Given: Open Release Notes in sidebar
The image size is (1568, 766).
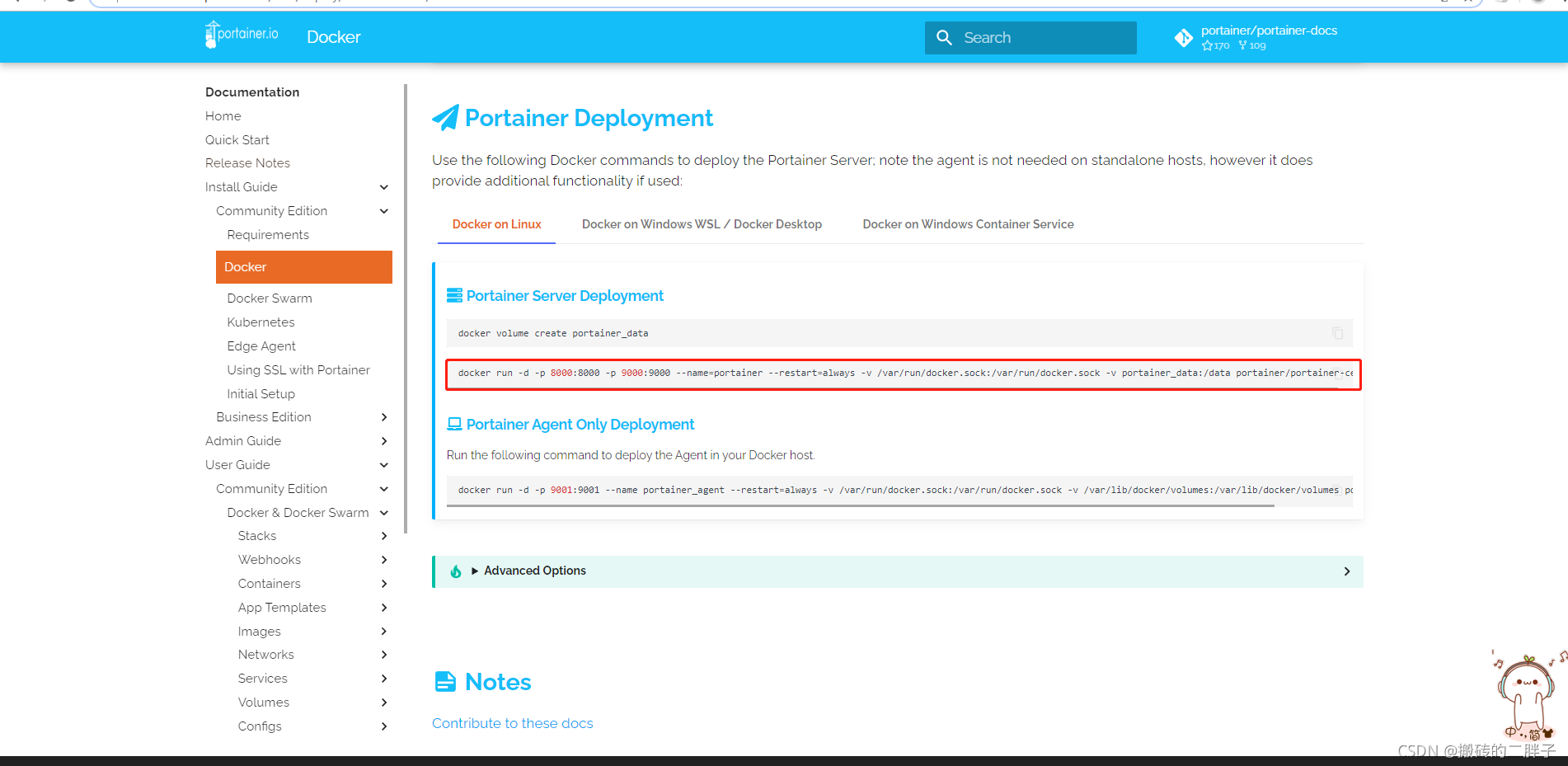Looking at the screenshot, I should [247, 163].
